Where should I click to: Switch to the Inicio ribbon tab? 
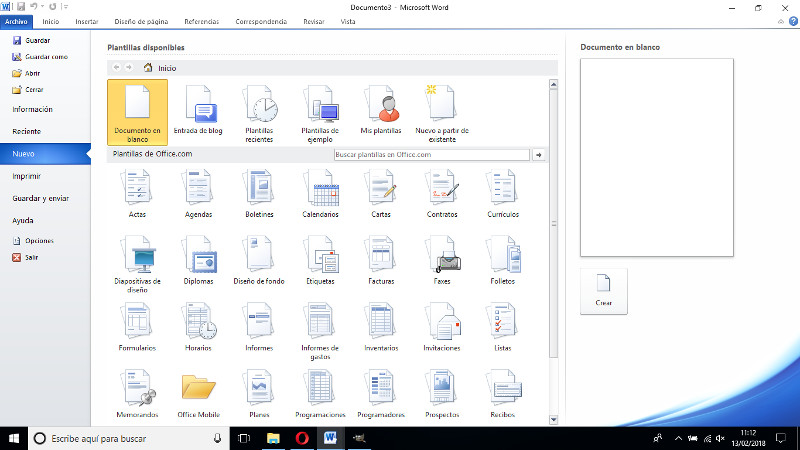click(51, 21)
